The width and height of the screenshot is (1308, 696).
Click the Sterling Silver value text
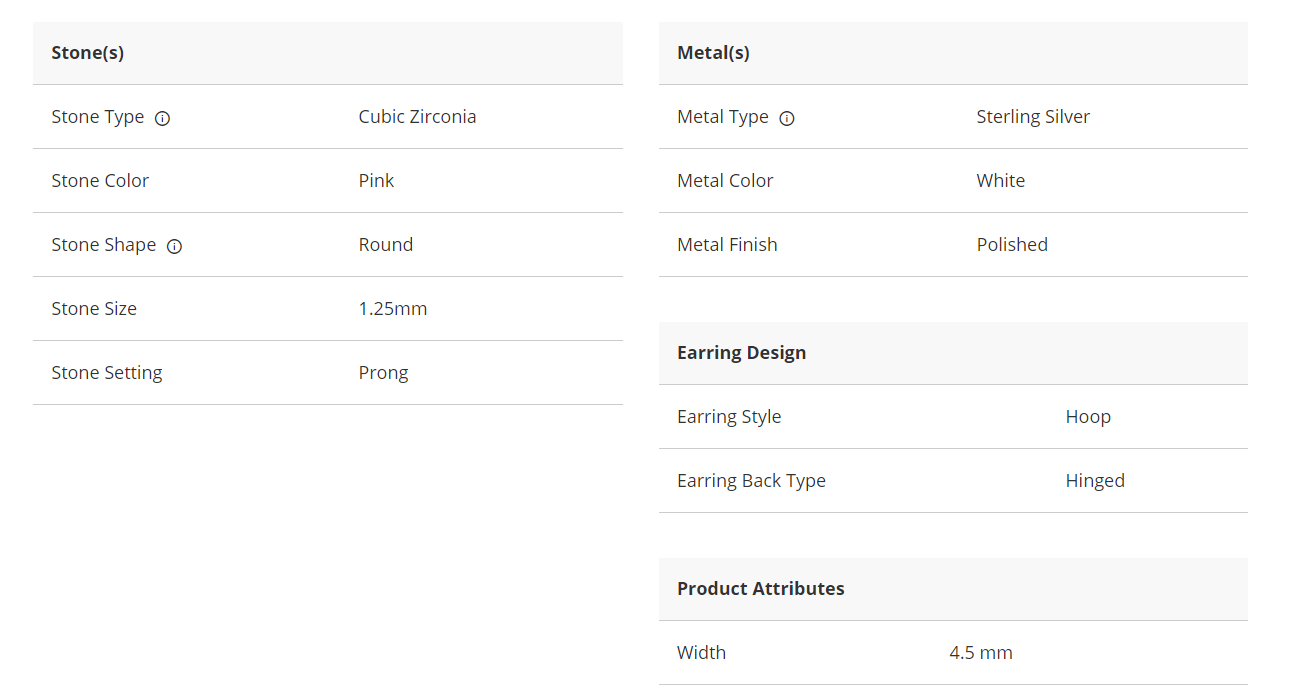point(1033,117)
